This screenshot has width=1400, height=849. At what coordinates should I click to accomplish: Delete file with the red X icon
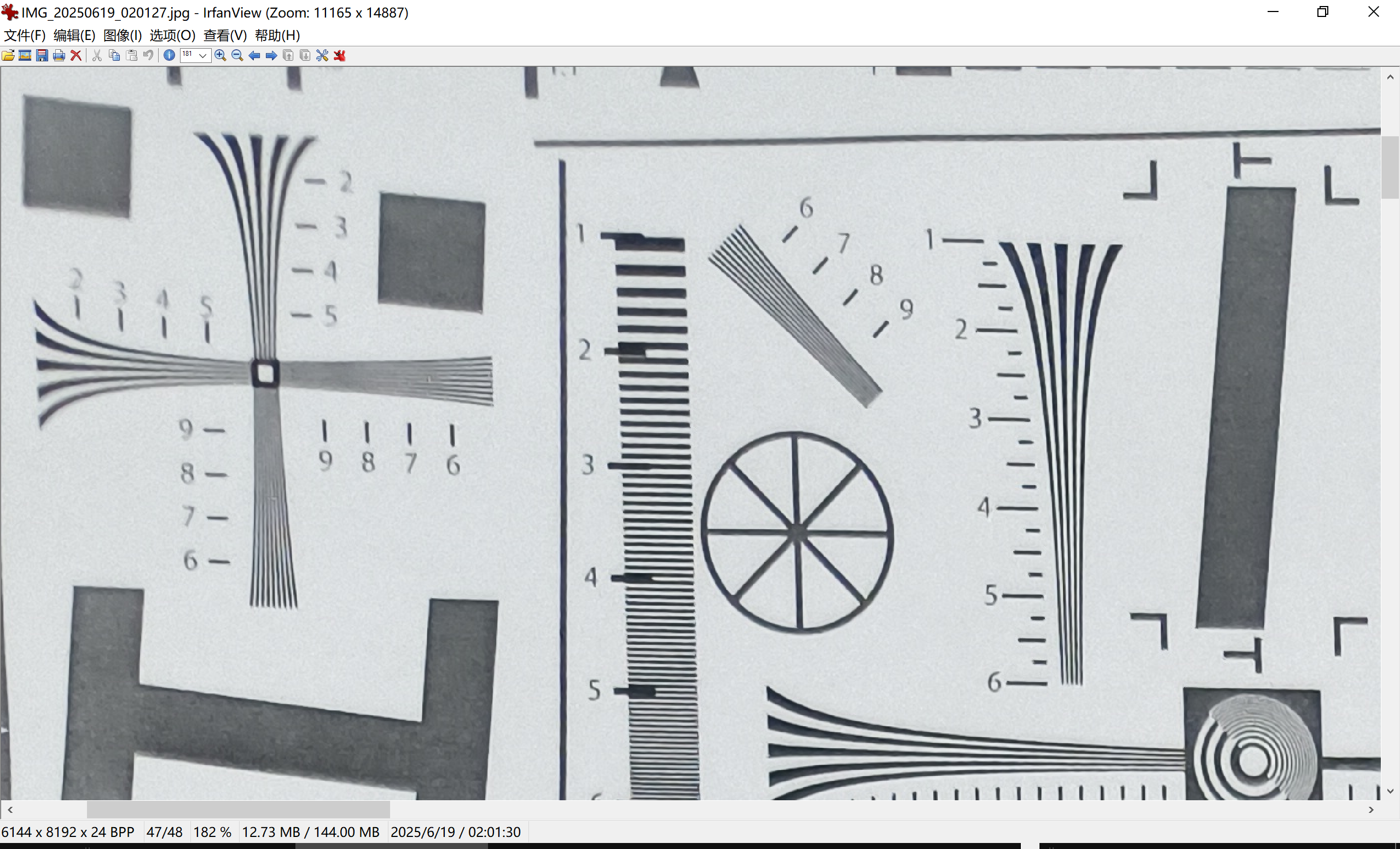[75, 55]
